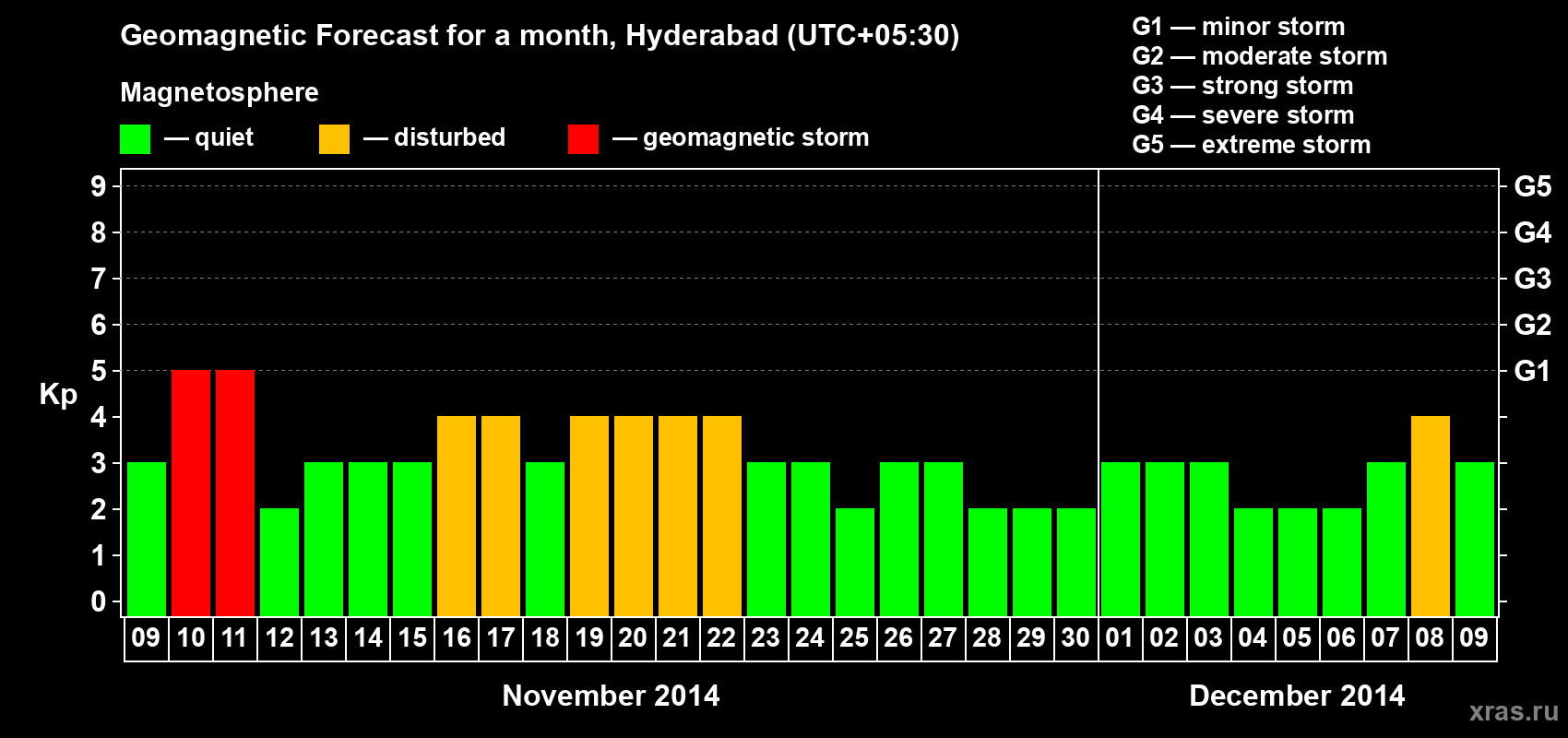Select the green bar for November 25
Viewport: 1568px width, 738px height.
click(x=855, y=563)
